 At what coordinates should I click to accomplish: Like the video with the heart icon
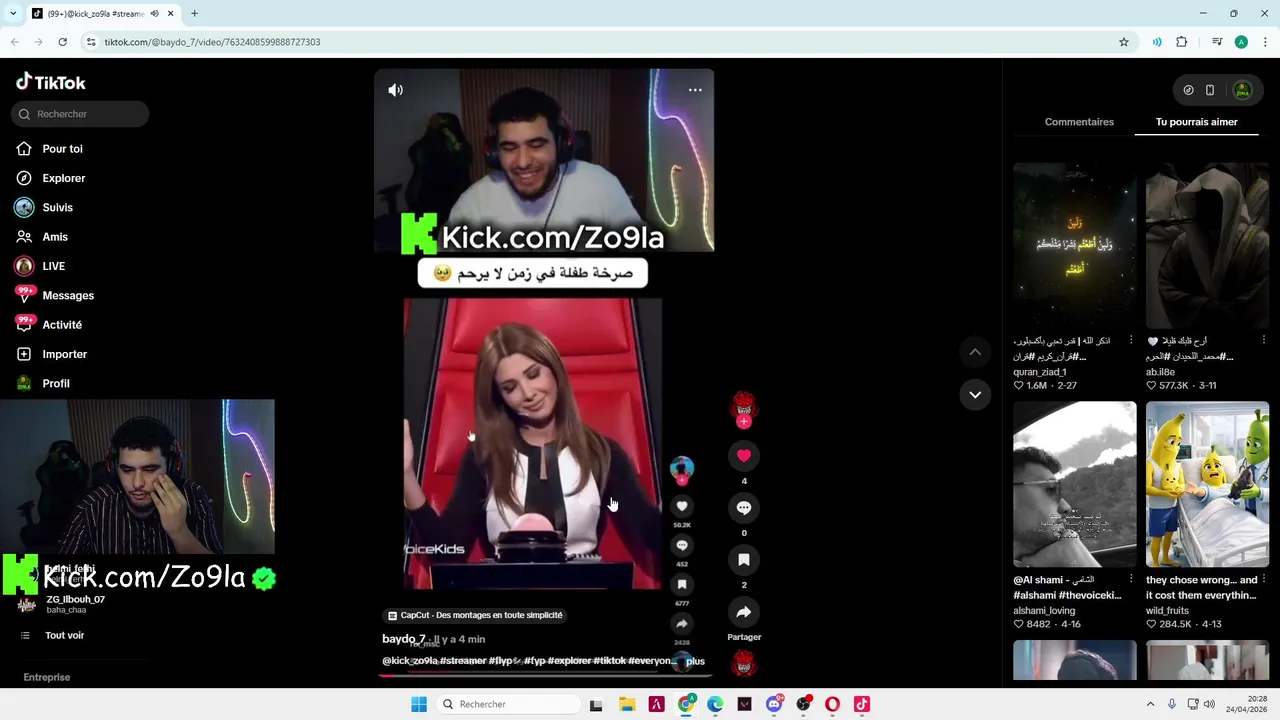744,456
